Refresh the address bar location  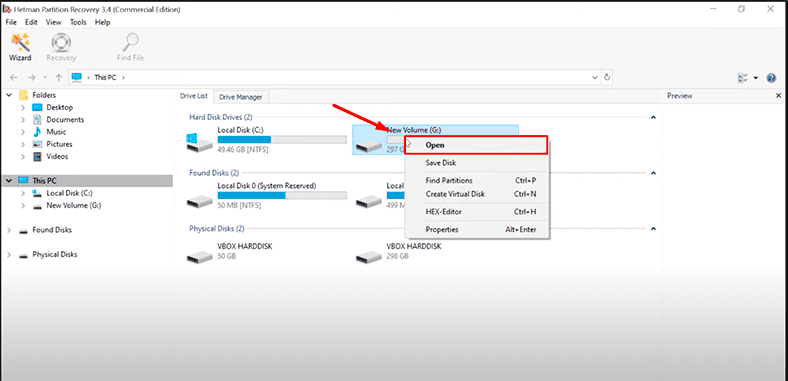click(x=607, y=77)
